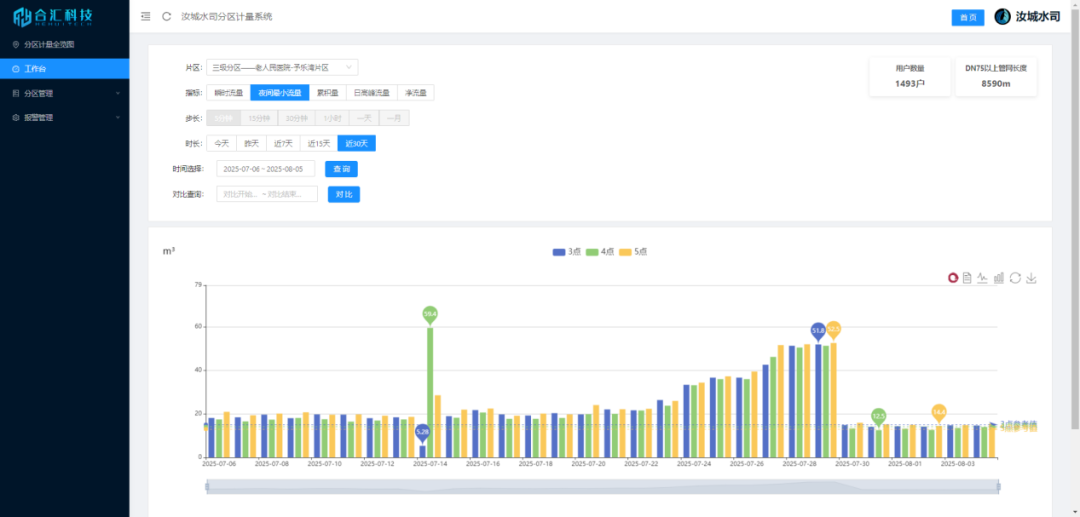1080x517 pixels.
Task: Switch the chart to bar type
Action: click(x=999, y=277)
